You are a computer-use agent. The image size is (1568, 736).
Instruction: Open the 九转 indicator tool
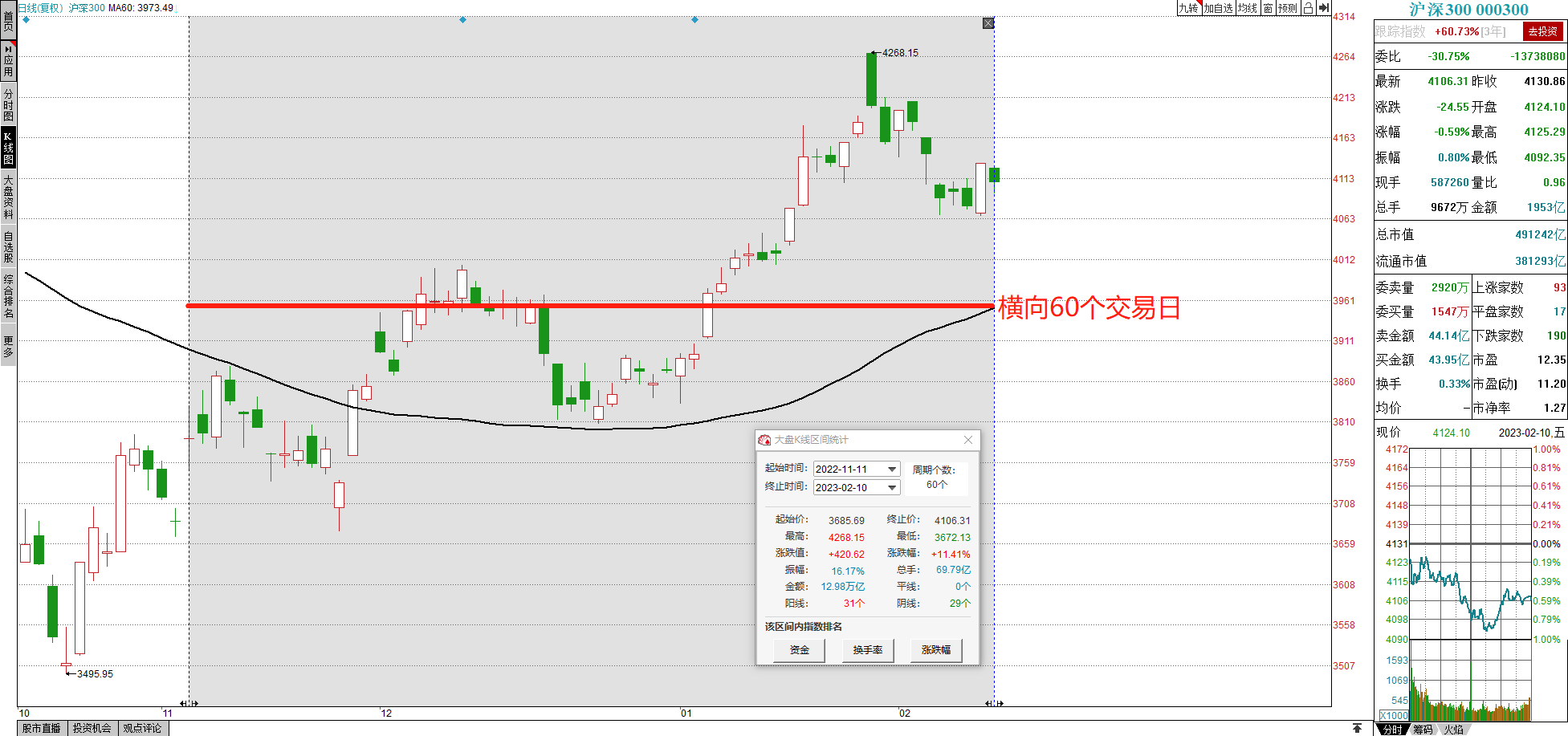(x=1188, y=8)
